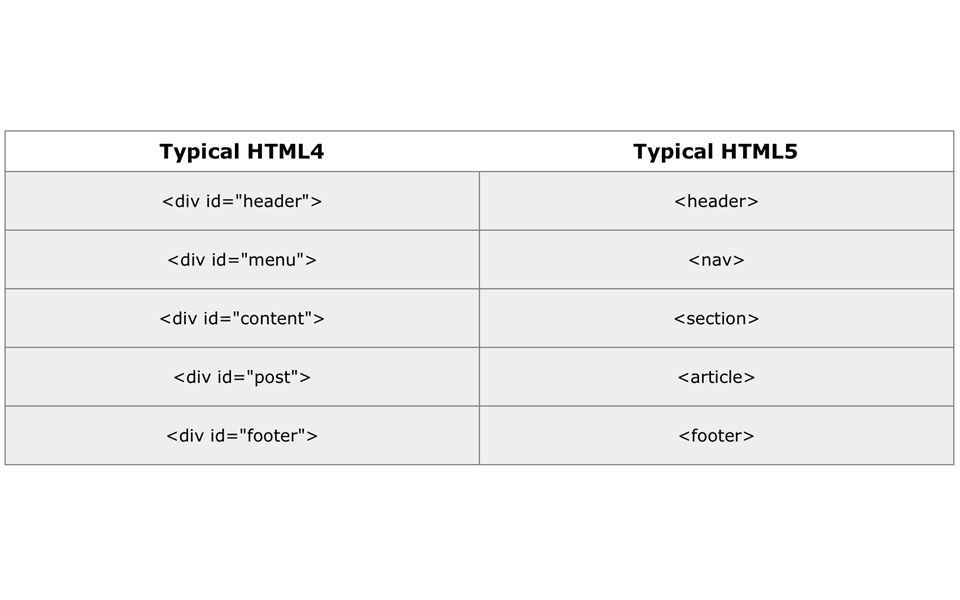Click the "Typical HTML5" column header
Viewport: 960px width, 600px height.
pos(716,151)
